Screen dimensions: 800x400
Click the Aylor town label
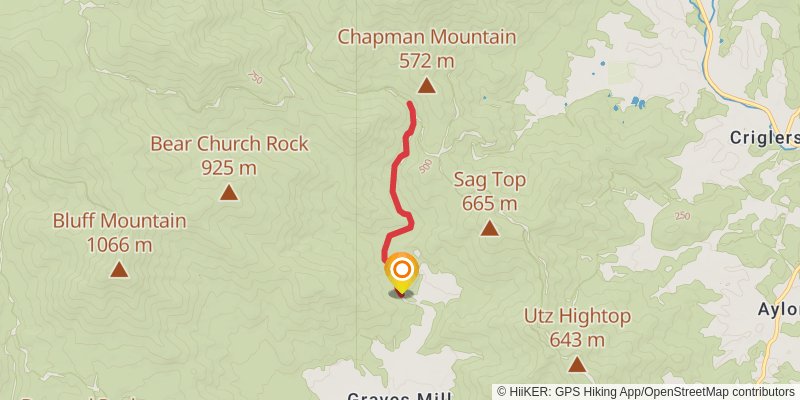pos(779,309)
